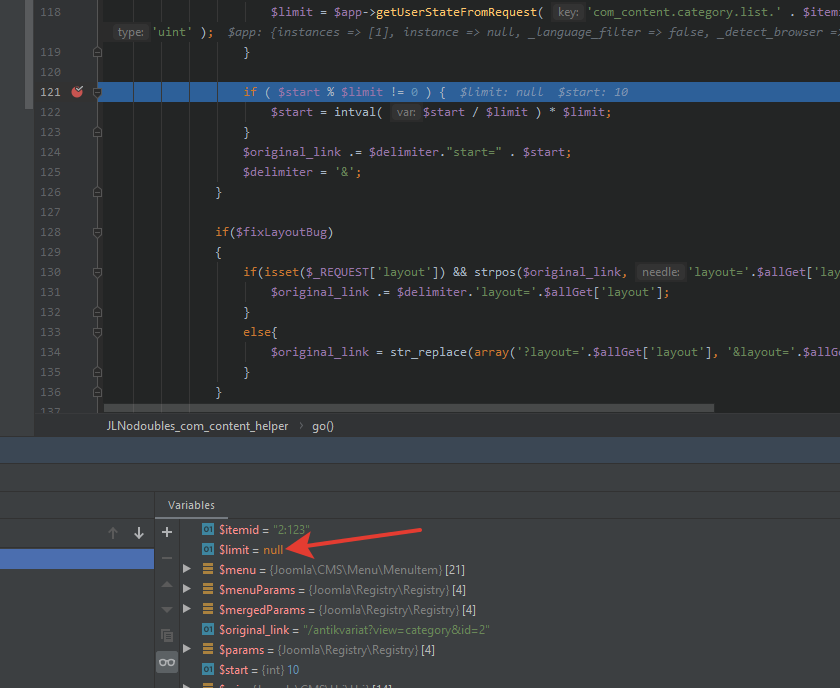Click line number 128 in the gutter
This screenshot has width=840, height=688.
coord(50,232)
